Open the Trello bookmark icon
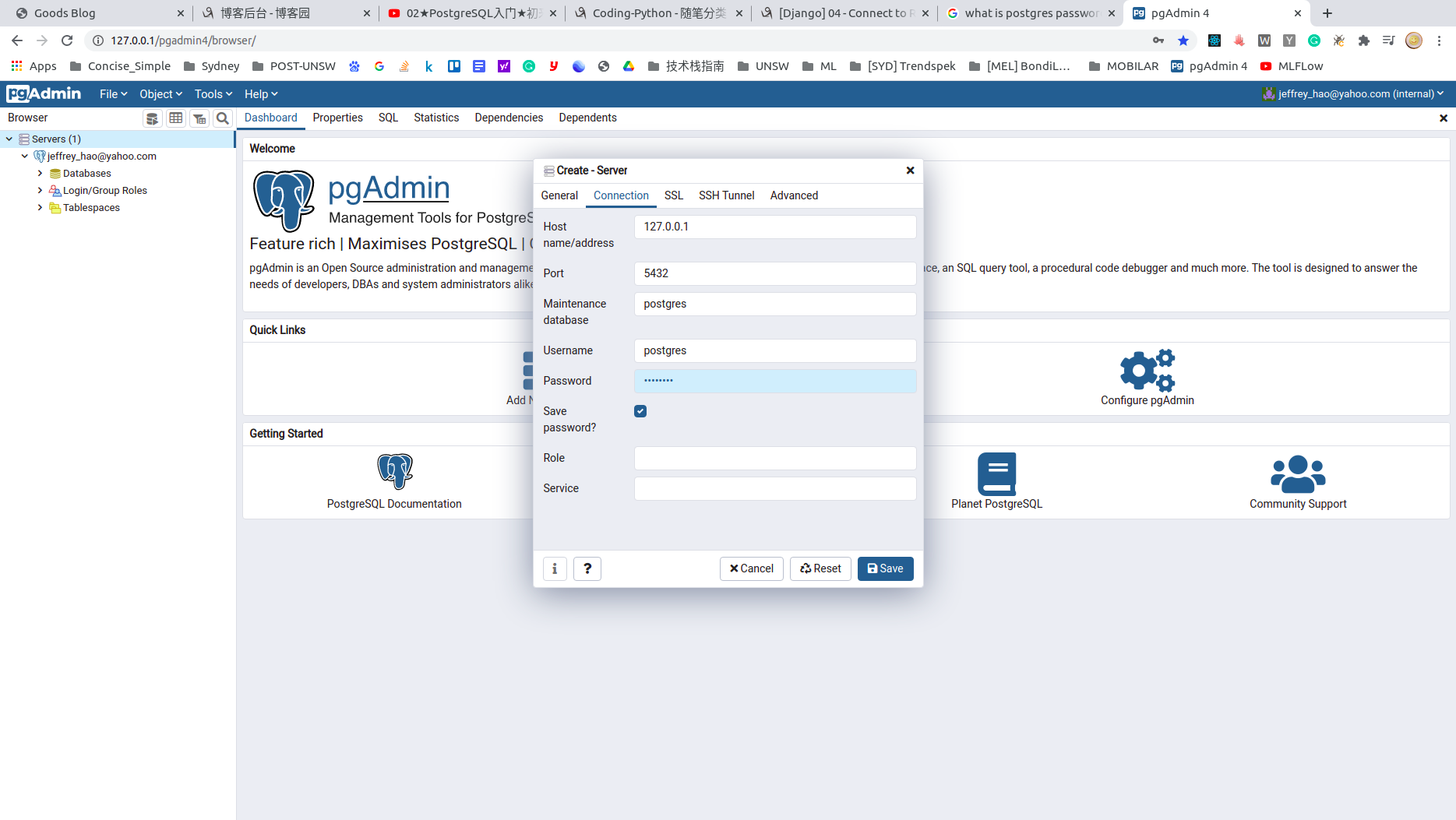This screenshot has width=1456, height=820. (x=454, y=66)
